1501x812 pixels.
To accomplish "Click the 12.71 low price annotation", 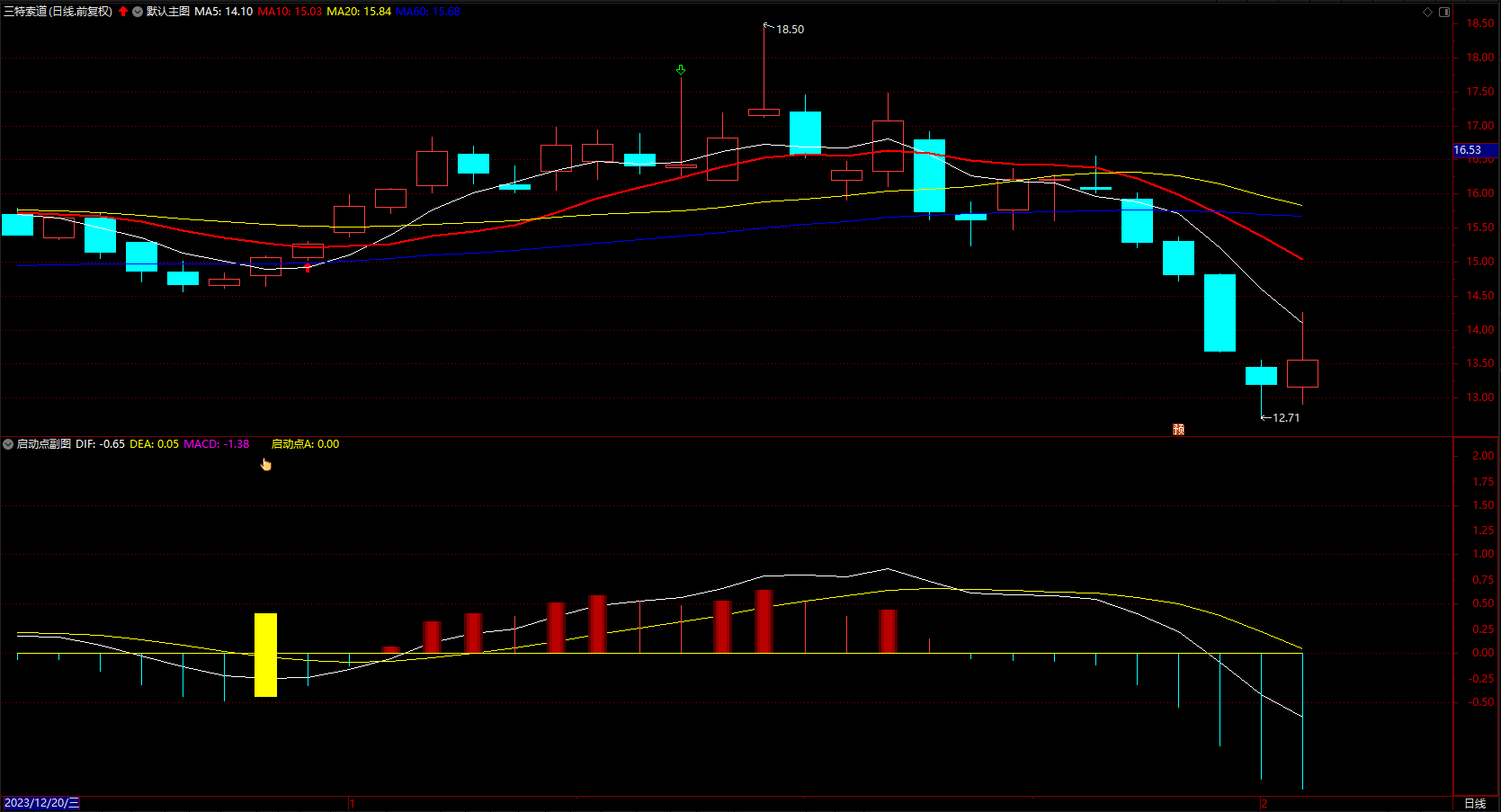I will coord(1286,418).
